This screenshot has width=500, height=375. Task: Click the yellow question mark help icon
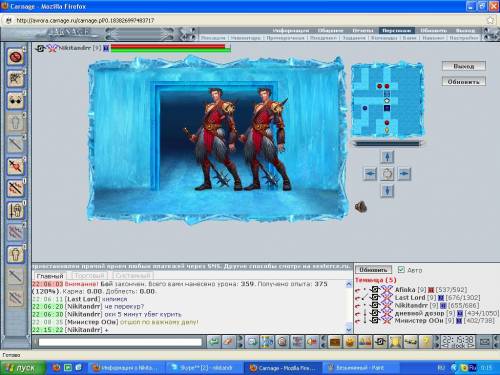[426, 342]
